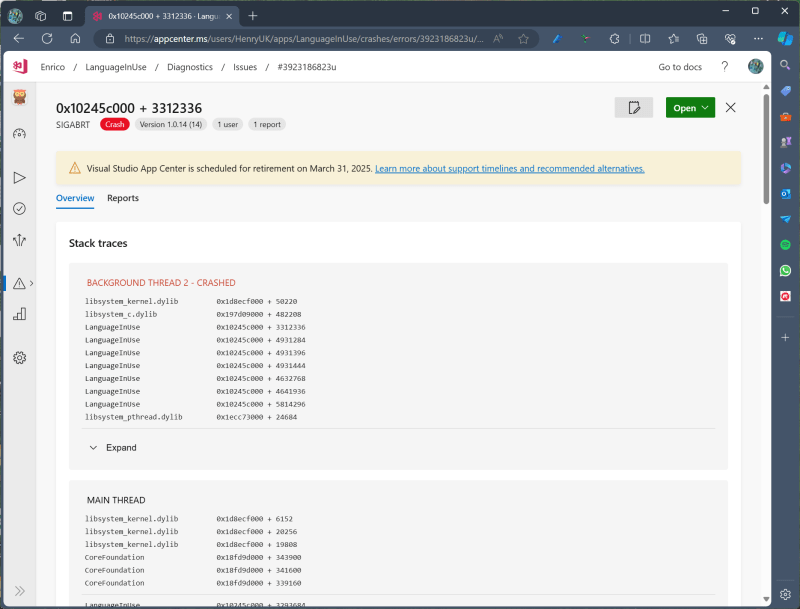Click the App Center logo icon

[20, 67]
